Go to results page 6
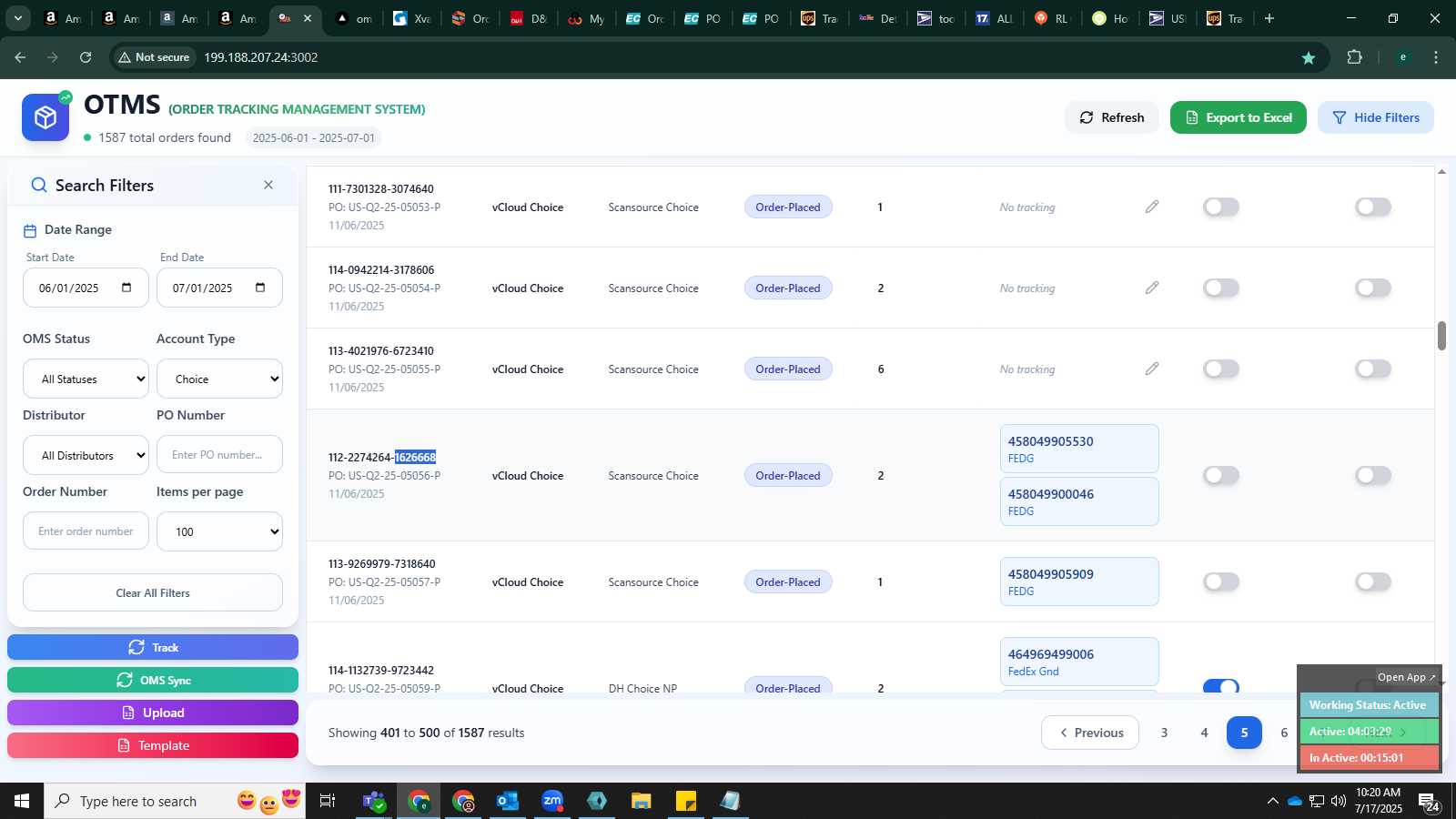Screen dimensions: 1456x819 pyautogui.click(x=1284, y=733)
